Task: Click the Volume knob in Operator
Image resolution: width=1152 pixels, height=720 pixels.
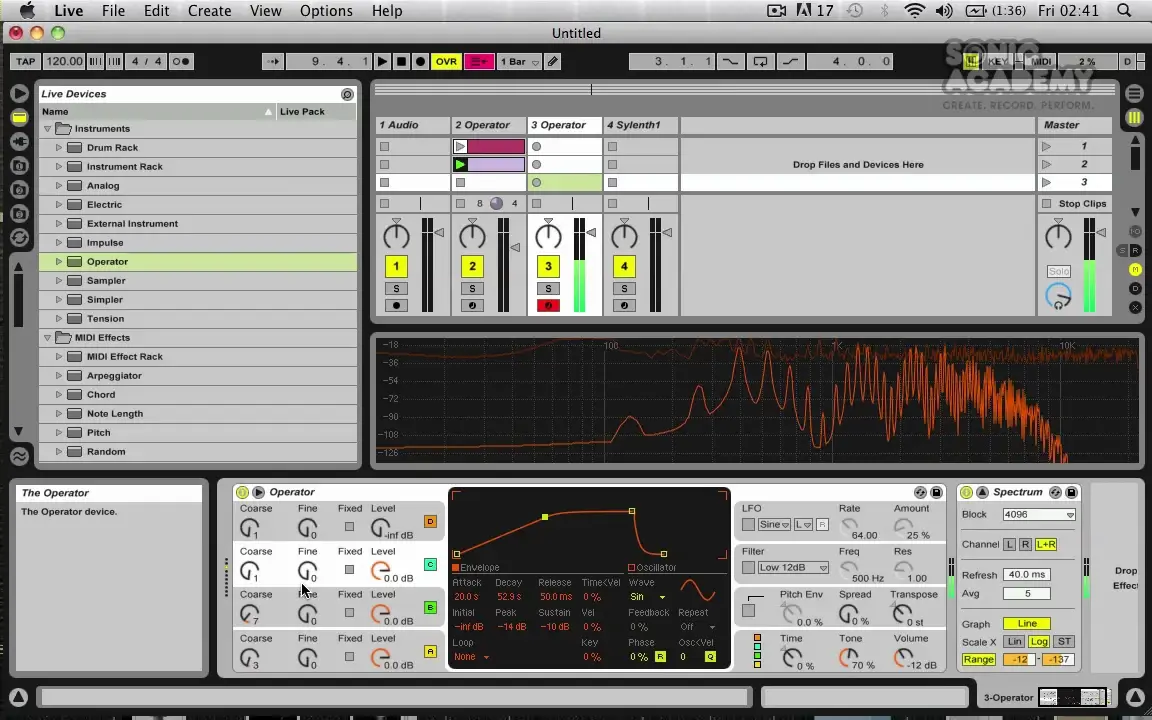Action: coord(904,657)
